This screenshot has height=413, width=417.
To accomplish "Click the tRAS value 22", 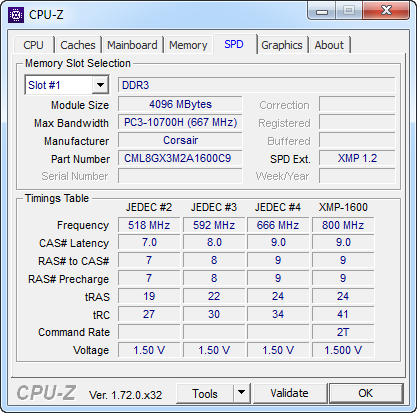I will (x=214, y=296).
